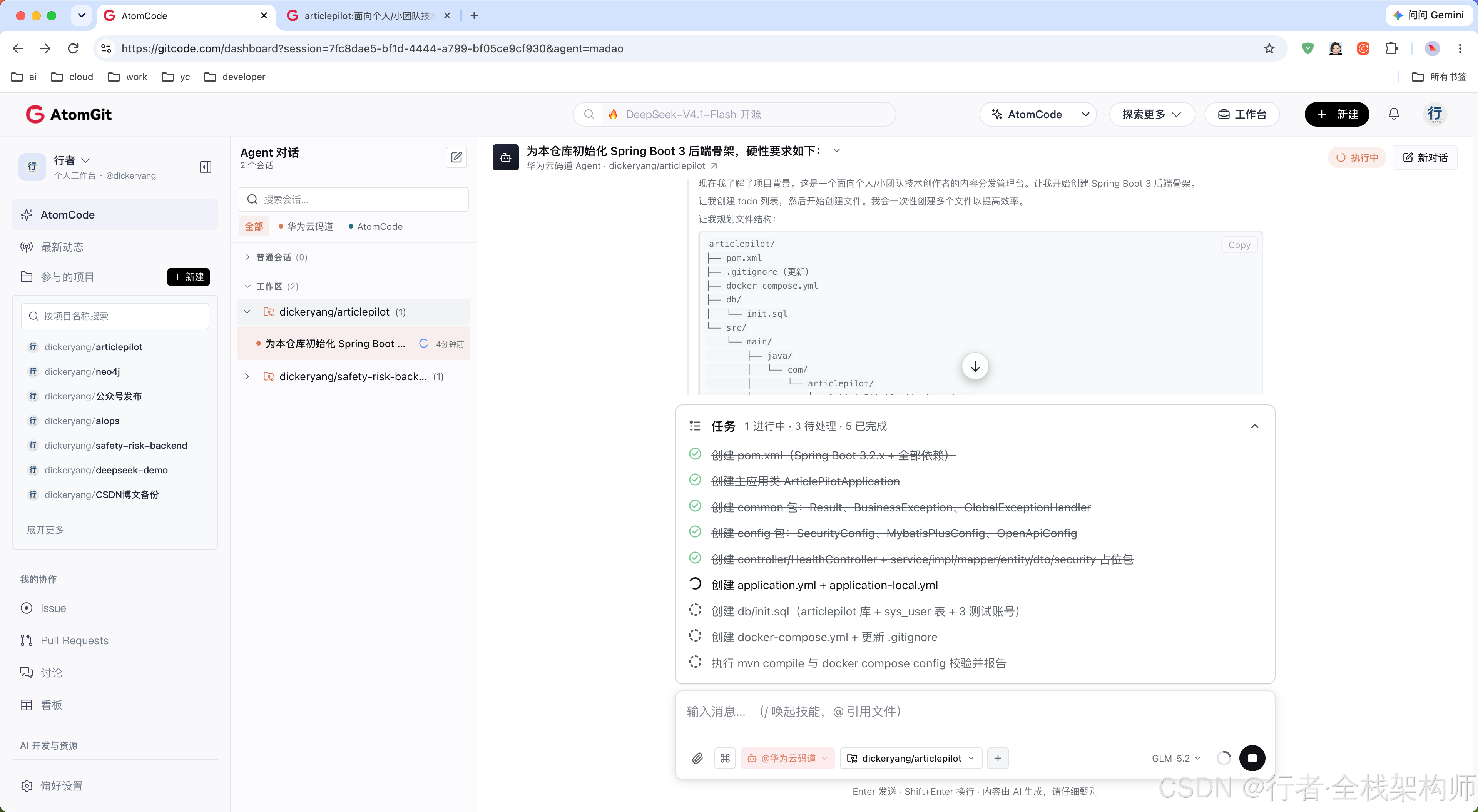
Task: Click the user avatar at top right
Action: (1435, 114)
